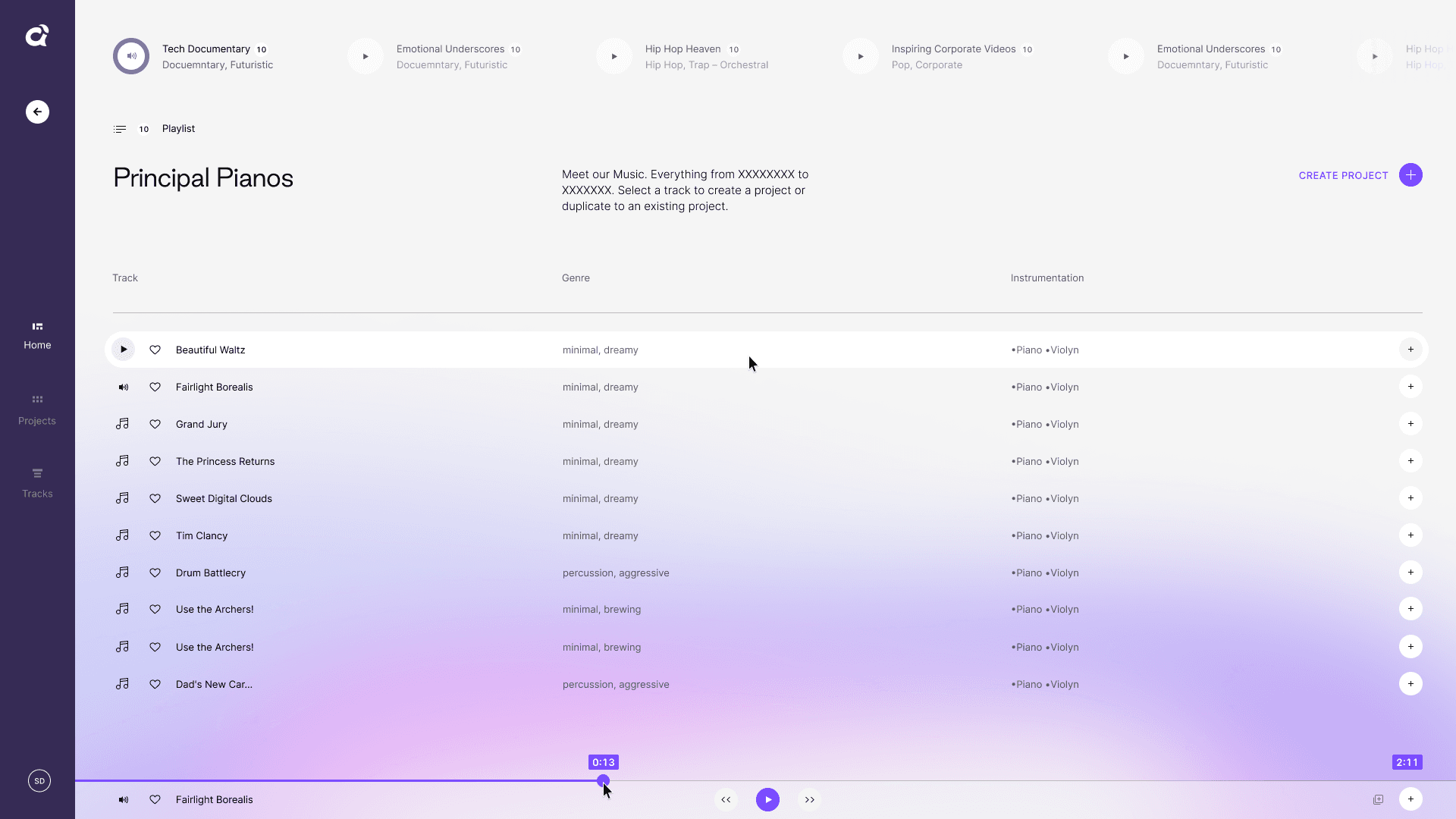The width and height of the screenshot is (1456, 819).
Task: Like the Tim Clancy track
Action: (155, 535)
